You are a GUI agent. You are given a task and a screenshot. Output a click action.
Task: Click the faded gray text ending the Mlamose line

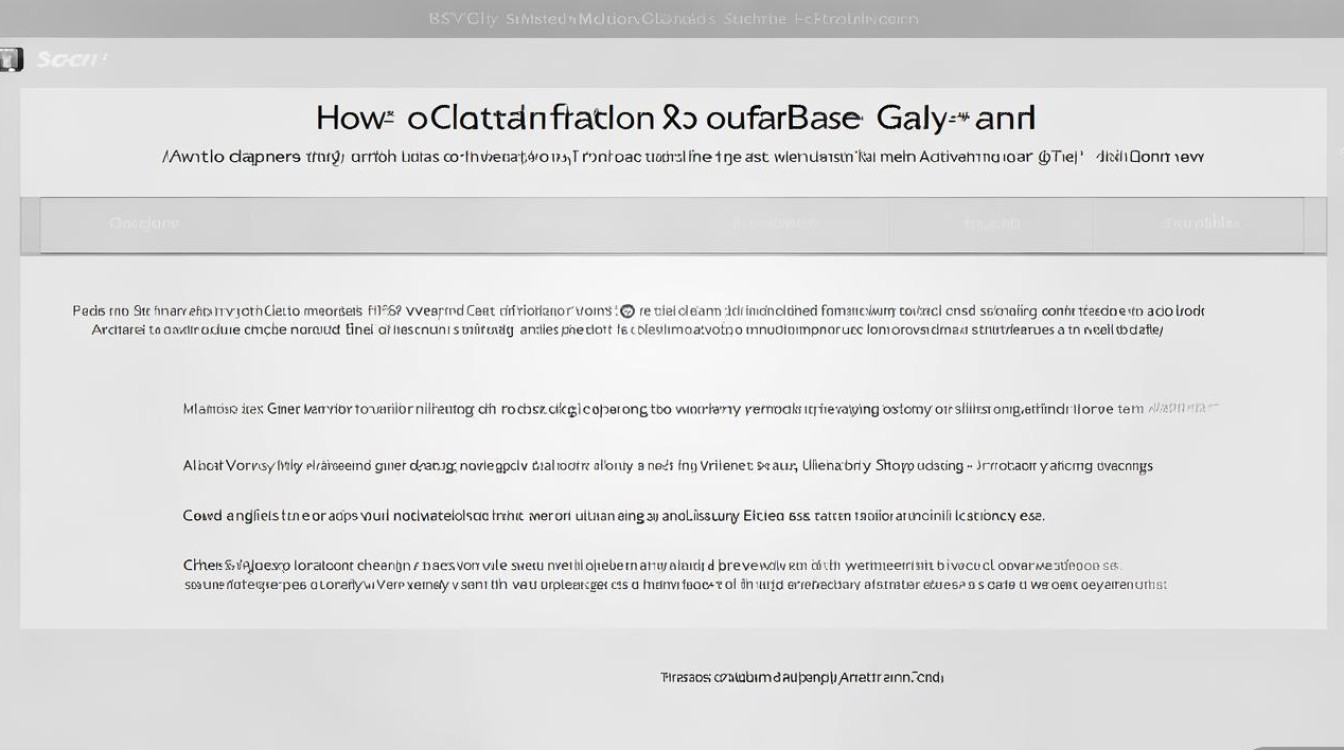[x=1184, y=409]
